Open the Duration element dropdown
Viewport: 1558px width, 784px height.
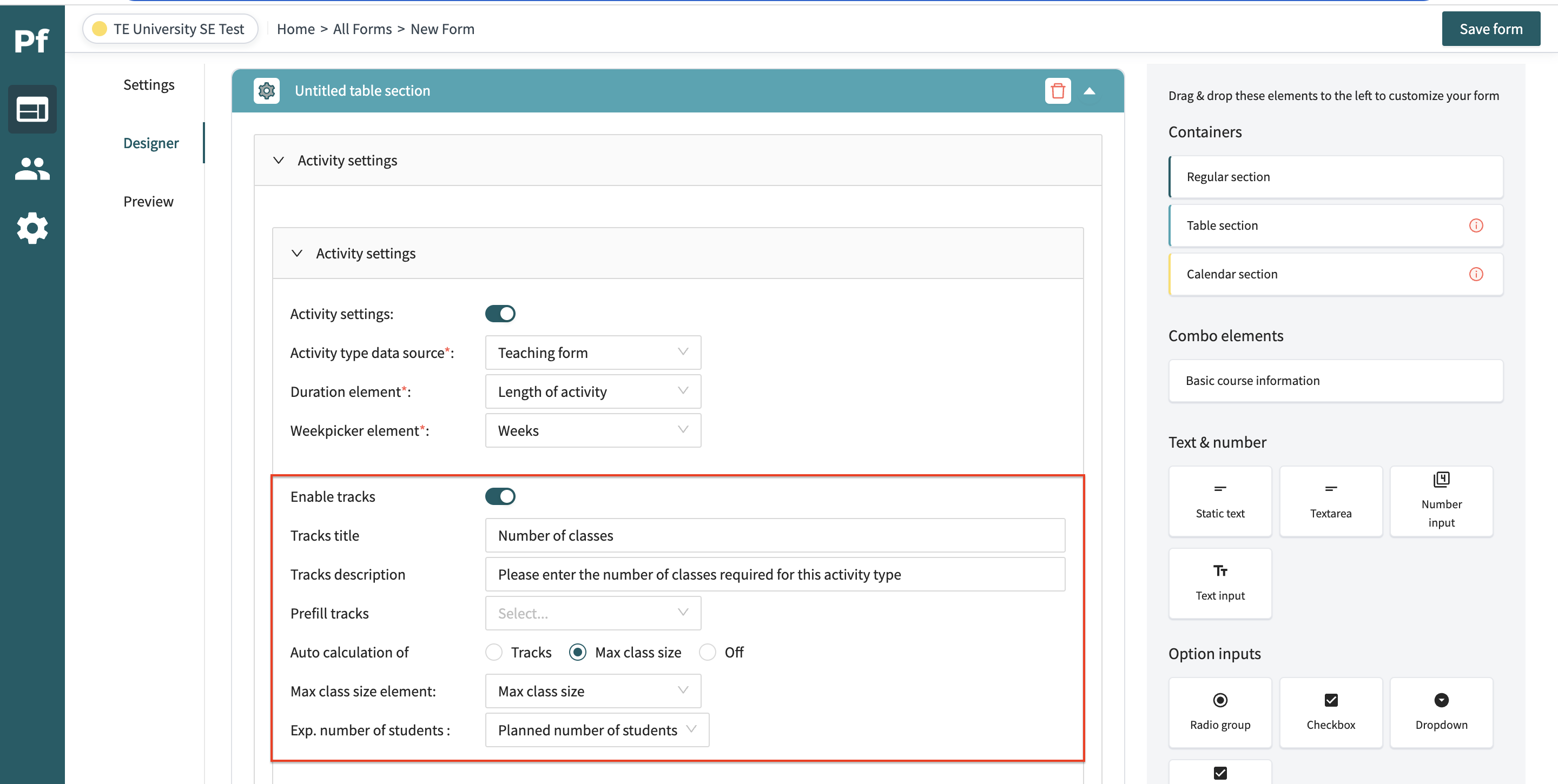[x=593, y=391]
